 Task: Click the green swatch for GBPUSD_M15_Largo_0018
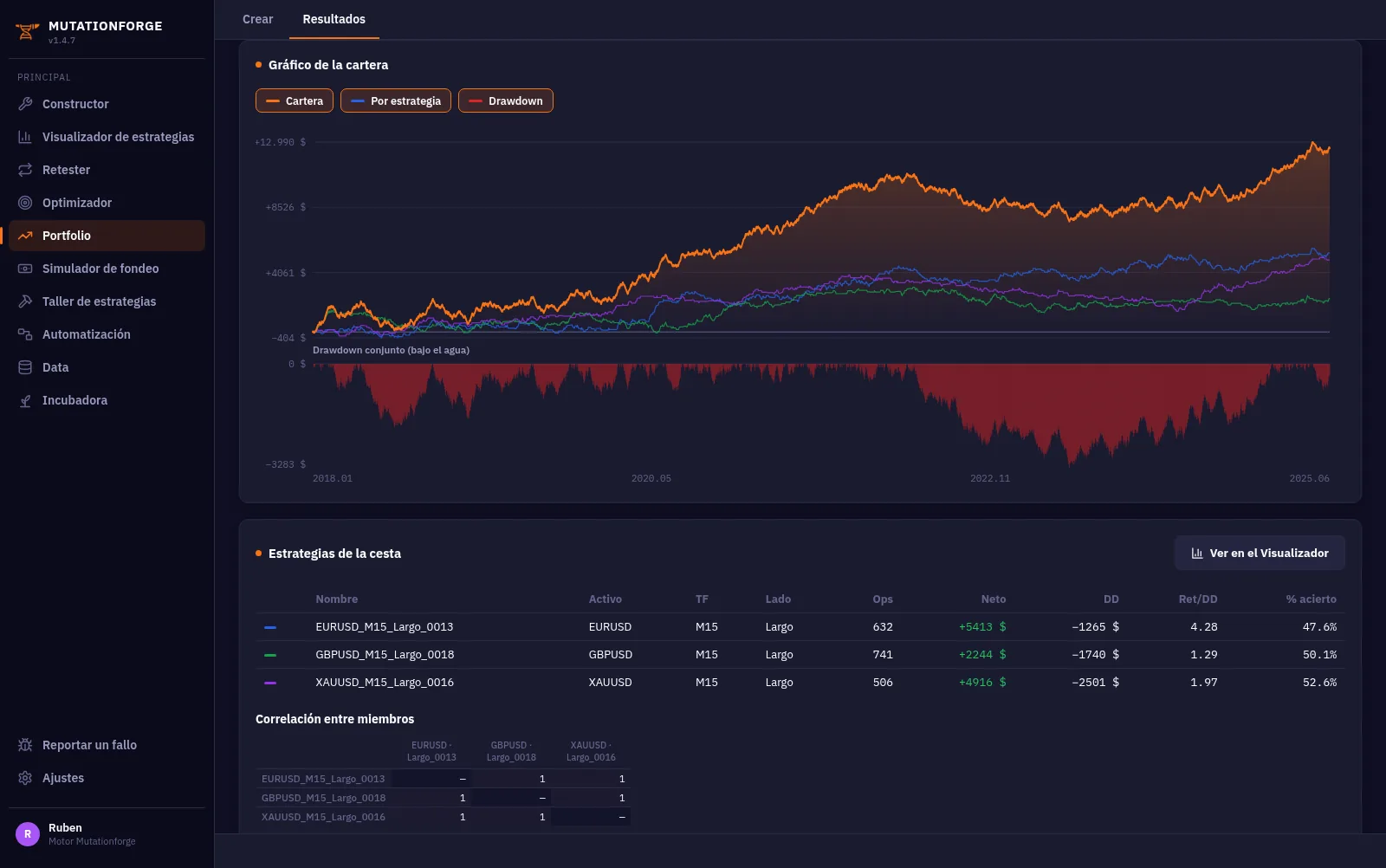(270, 655)
